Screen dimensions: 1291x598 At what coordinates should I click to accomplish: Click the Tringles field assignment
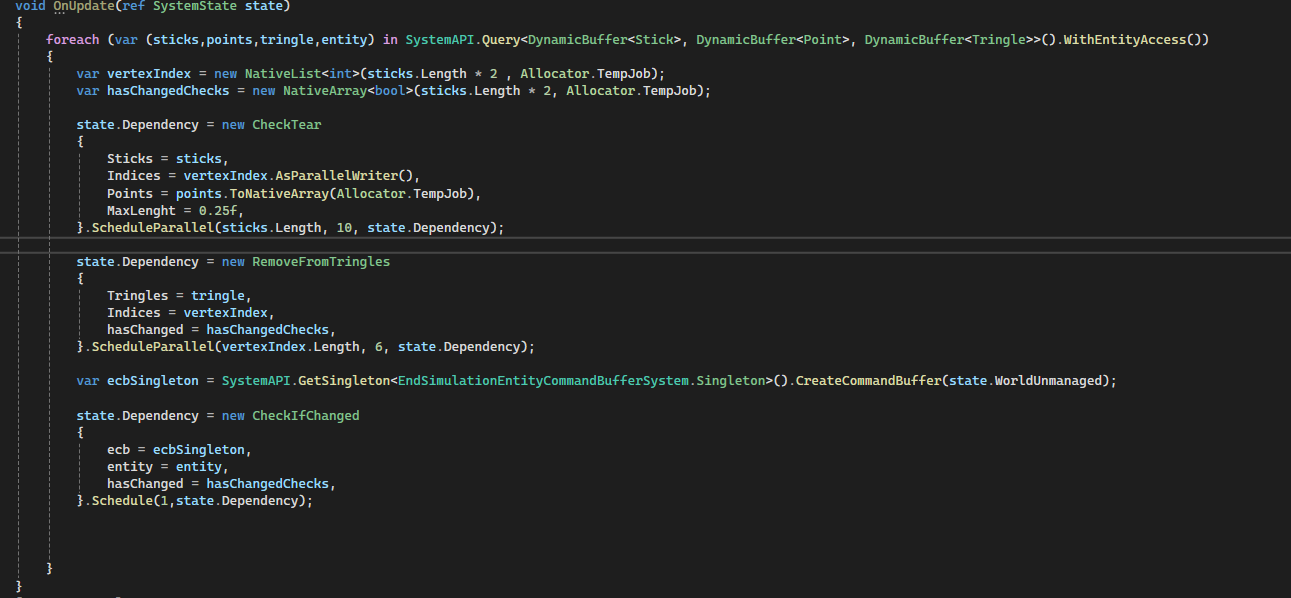(137, 295)
